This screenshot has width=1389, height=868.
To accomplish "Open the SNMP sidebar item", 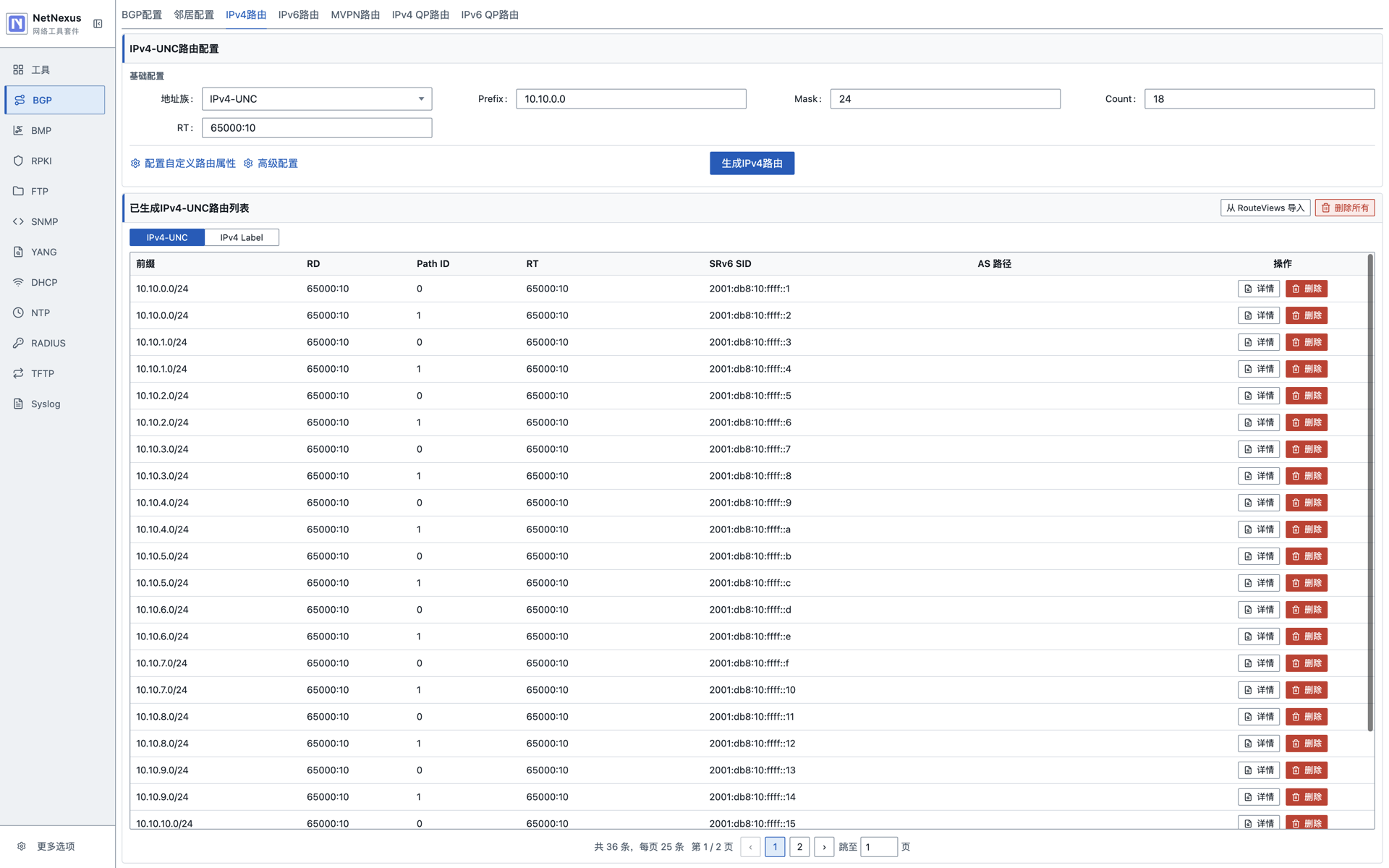I will 55,221.
